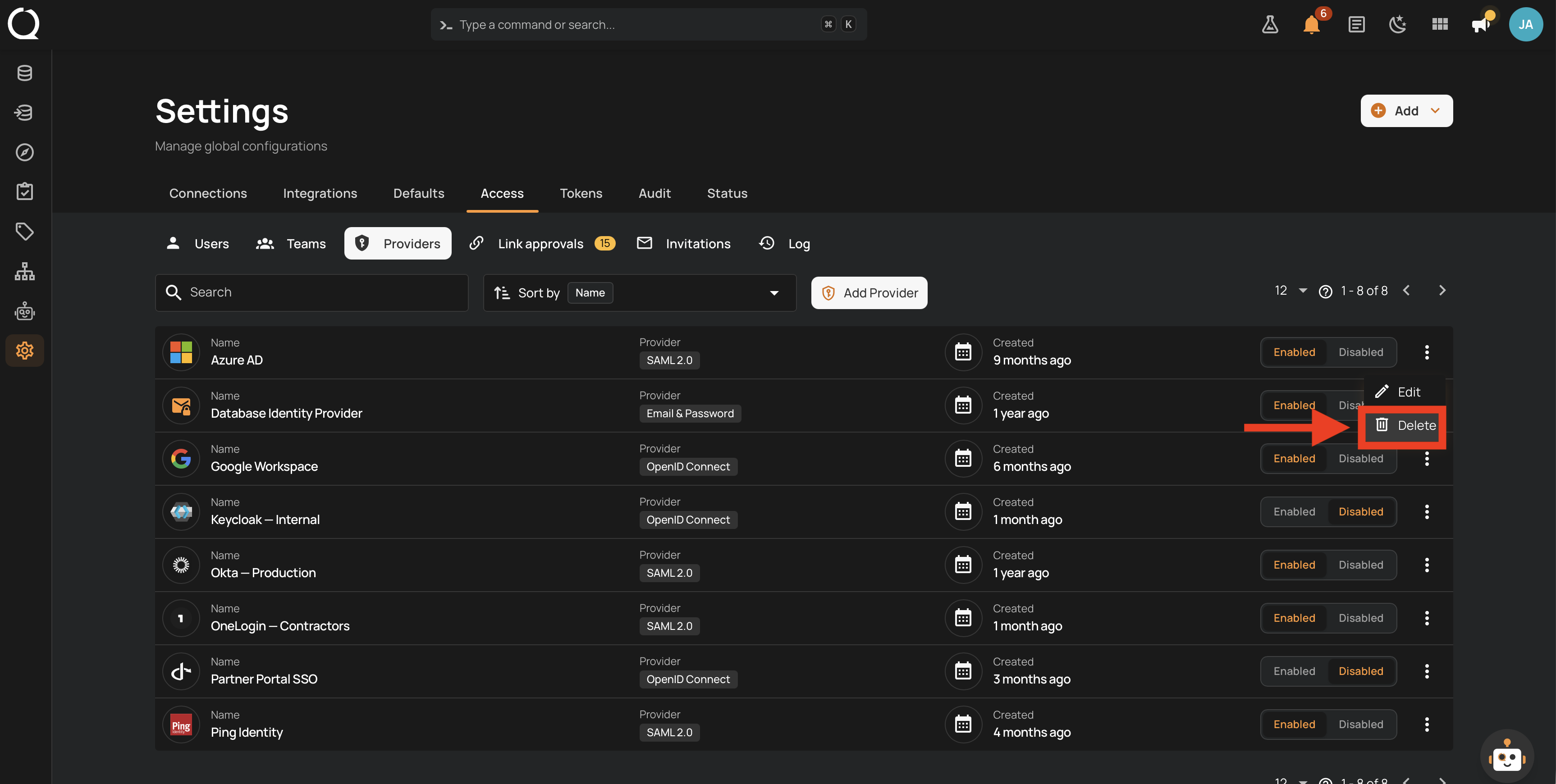Set Ping Identity to Disabled
Viewport: 1556px width, 784px height.
pos(1360,724)
